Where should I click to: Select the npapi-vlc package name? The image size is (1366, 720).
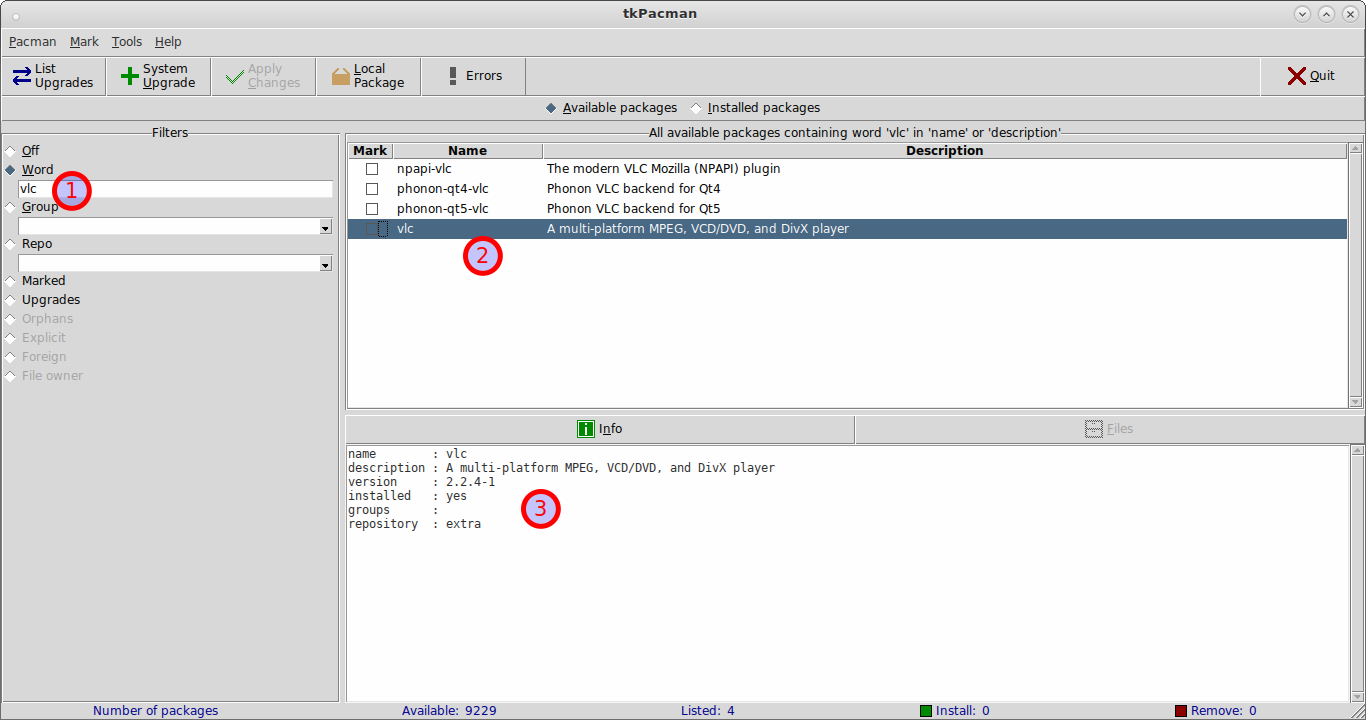pyautogui.click(x=424, y=169)
